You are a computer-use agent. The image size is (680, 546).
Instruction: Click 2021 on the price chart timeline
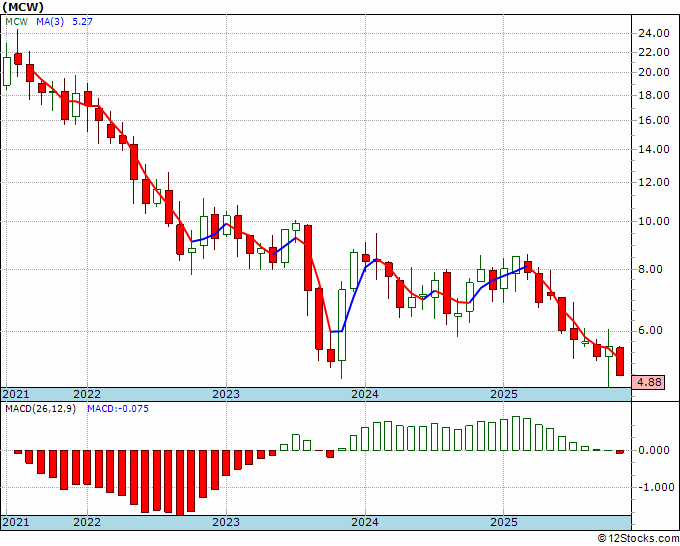coord(16,394)
